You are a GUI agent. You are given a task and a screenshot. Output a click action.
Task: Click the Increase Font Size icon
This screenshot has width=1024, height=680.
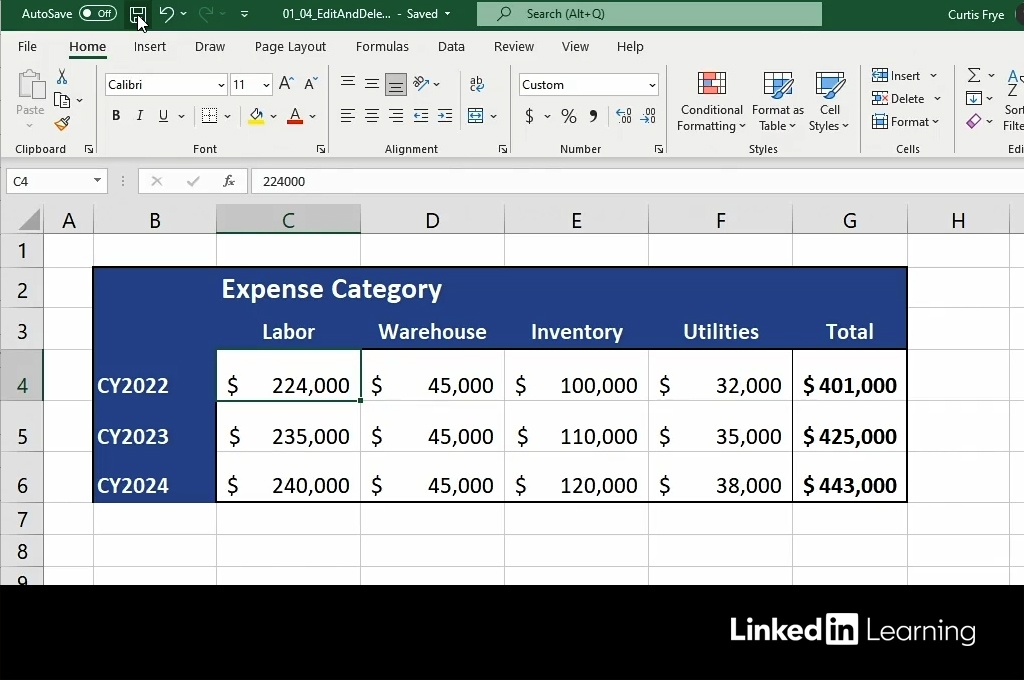coord(287,85)
